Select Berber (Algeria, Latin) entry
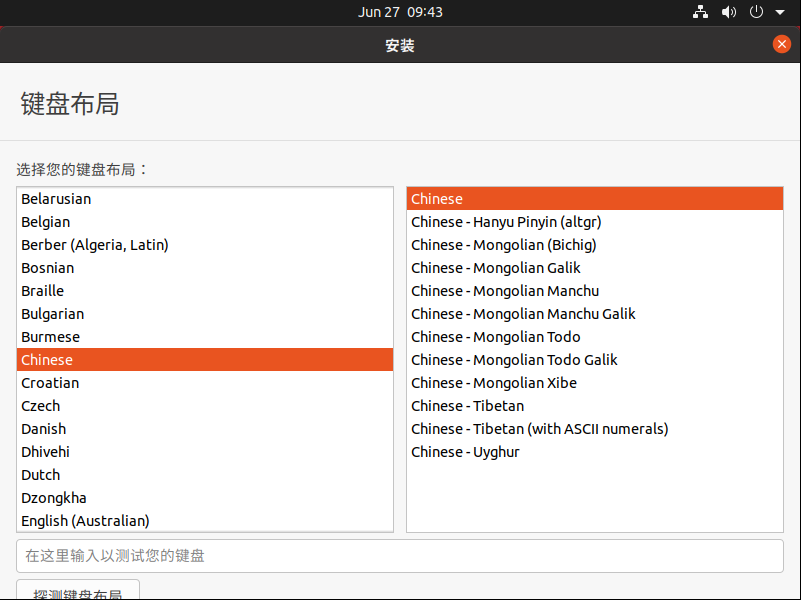Screen dimensions: 801x600 point(95,245)
